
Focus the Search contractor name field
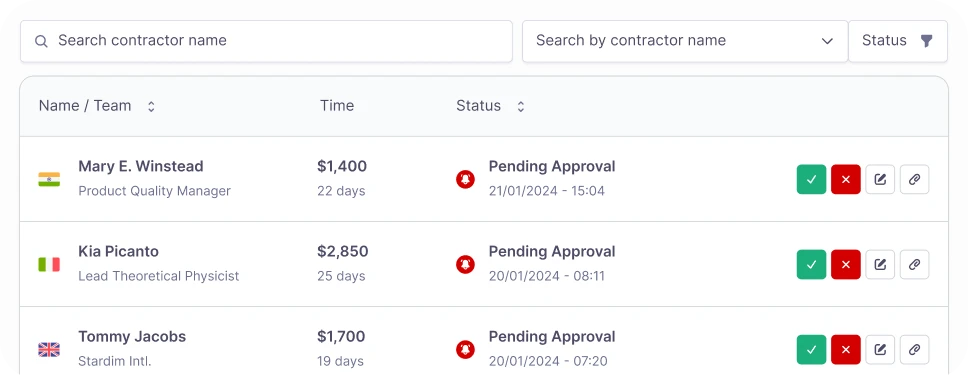[267, 41]
